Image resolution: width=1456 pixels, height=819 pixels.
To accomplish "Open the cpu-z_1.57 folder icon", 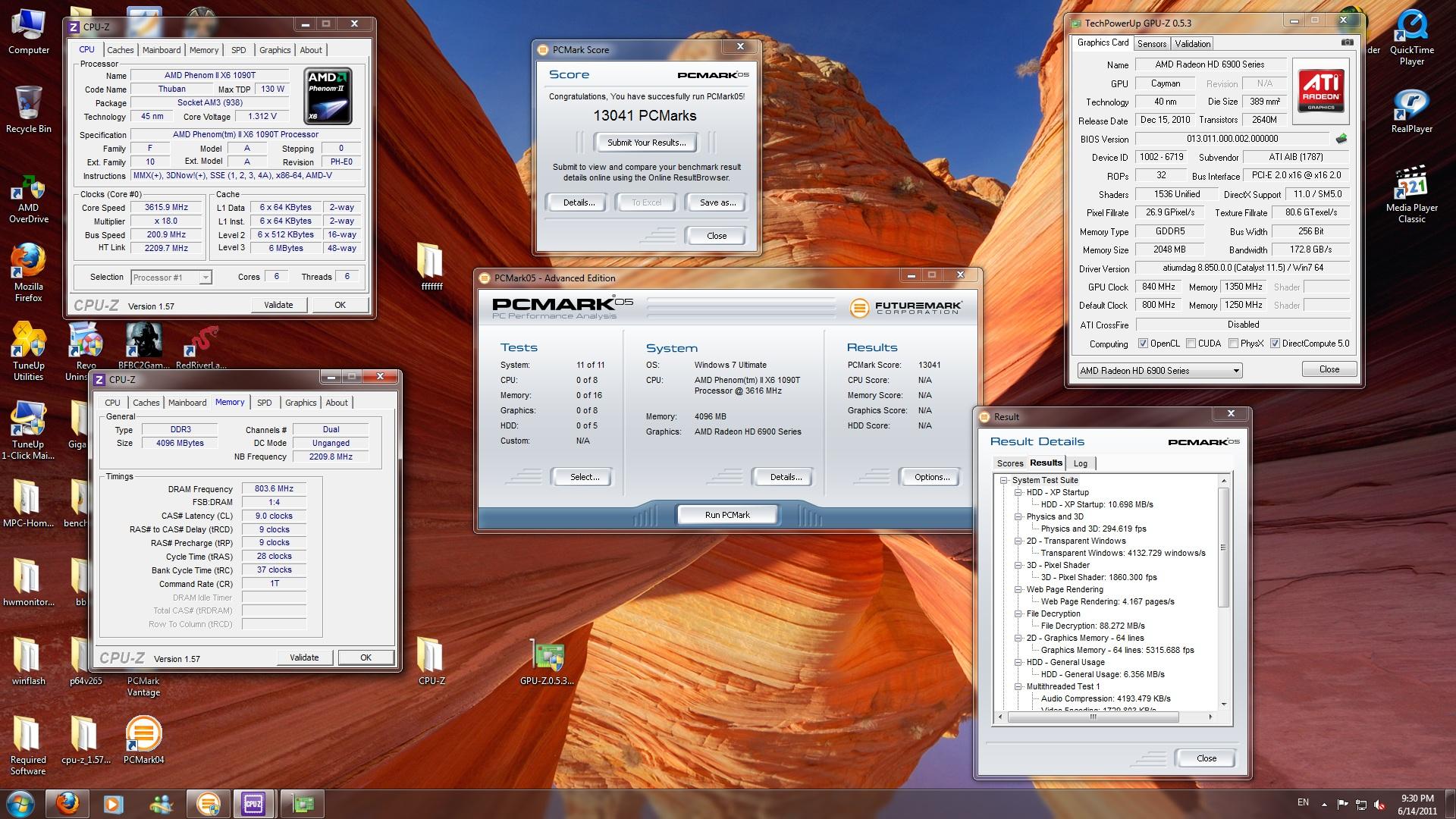I will pos(86,740).
